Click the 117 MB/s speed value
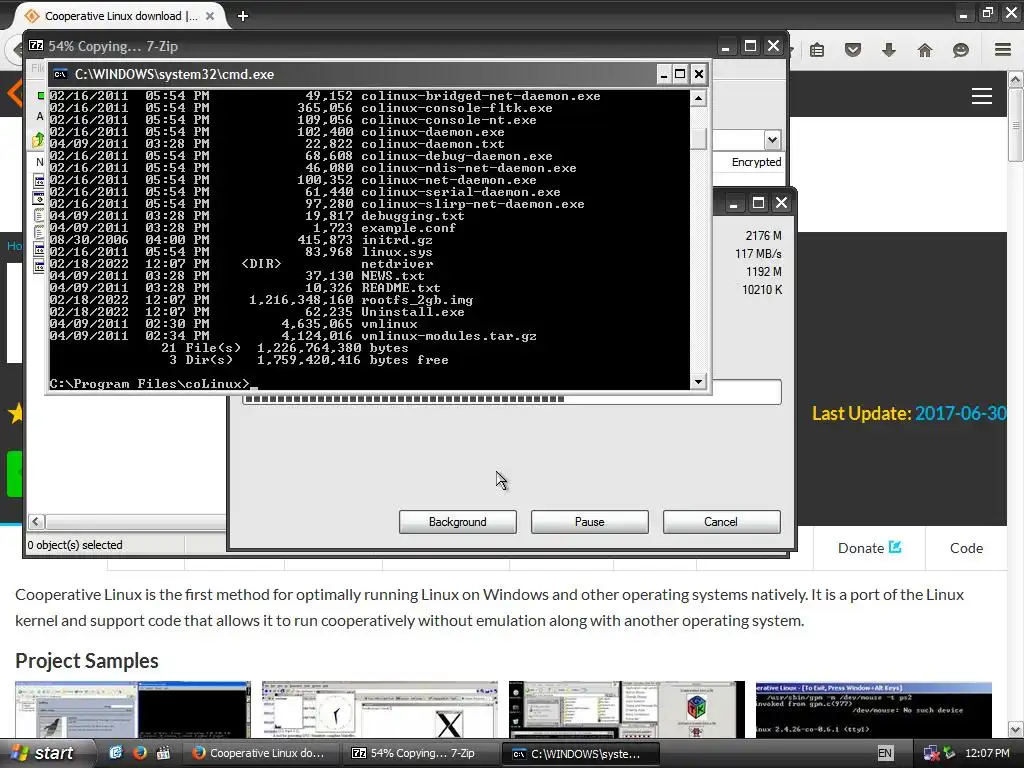This screenshot has height=768, width=1024. (758, 253)
